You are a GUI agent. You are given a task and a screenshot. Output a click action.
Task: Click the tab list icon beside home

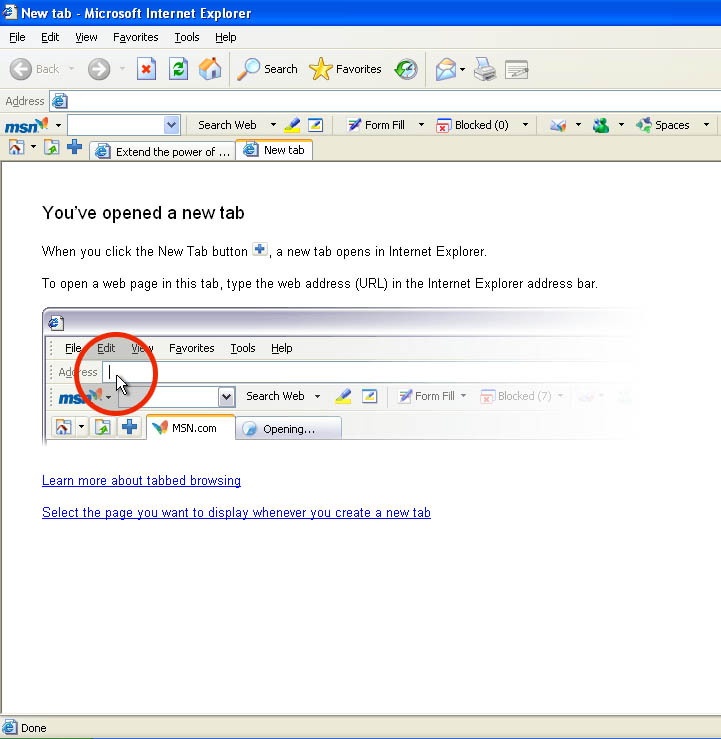[x=51, y=148]
